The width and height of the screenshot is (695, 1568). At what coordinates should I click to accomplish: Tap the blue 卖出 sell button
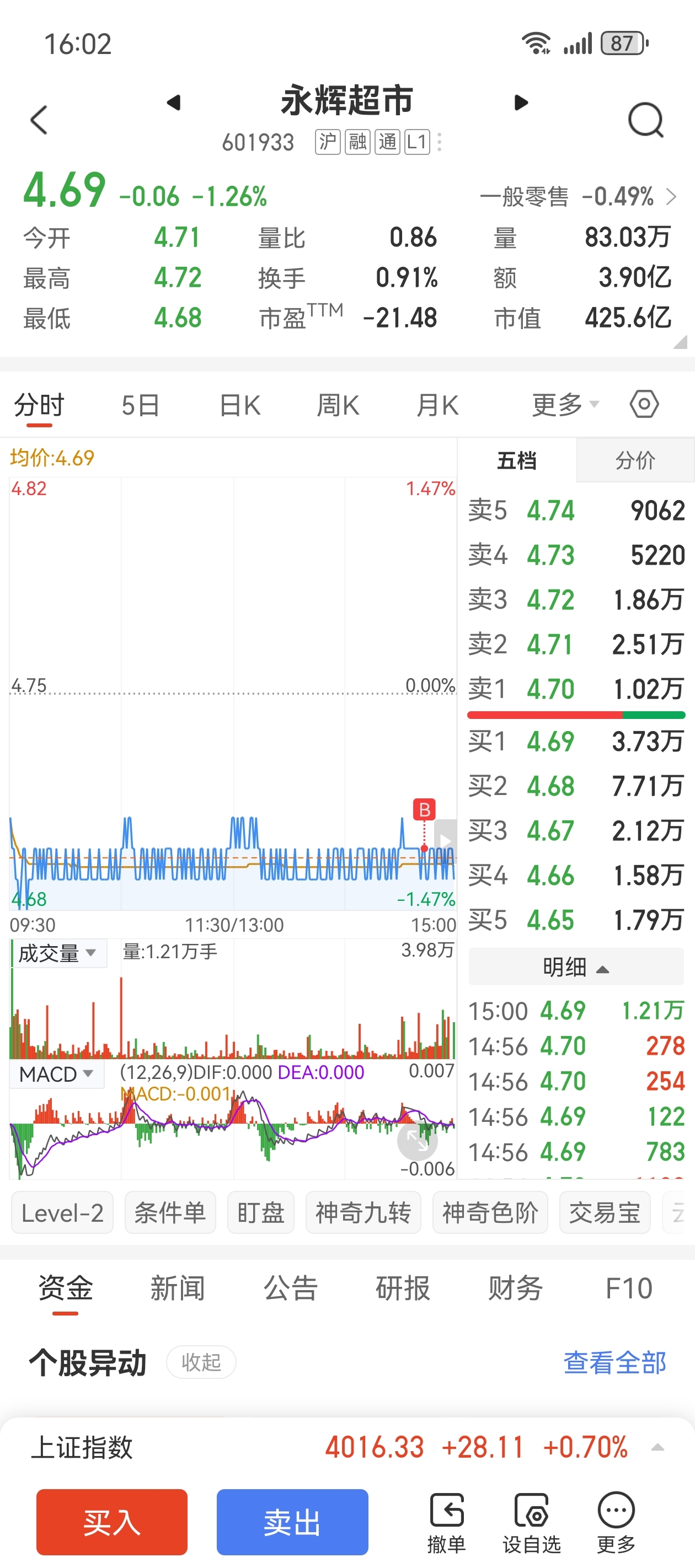pyautogui.click(x=292, y=1522)
